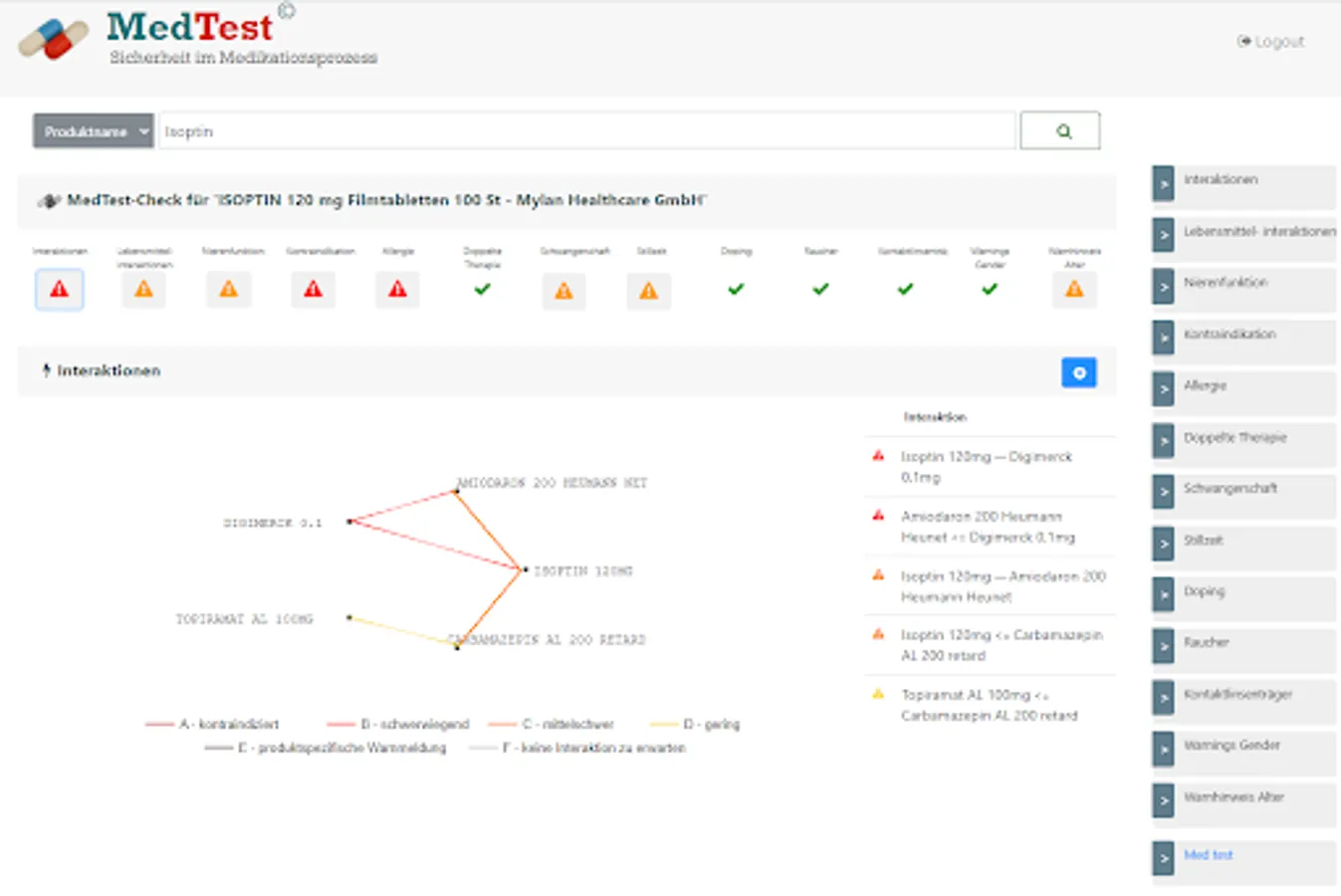Viewport: 1341px width, 896px height.
Task: Select the Doping green checkmark
Action: pos(736,290)
